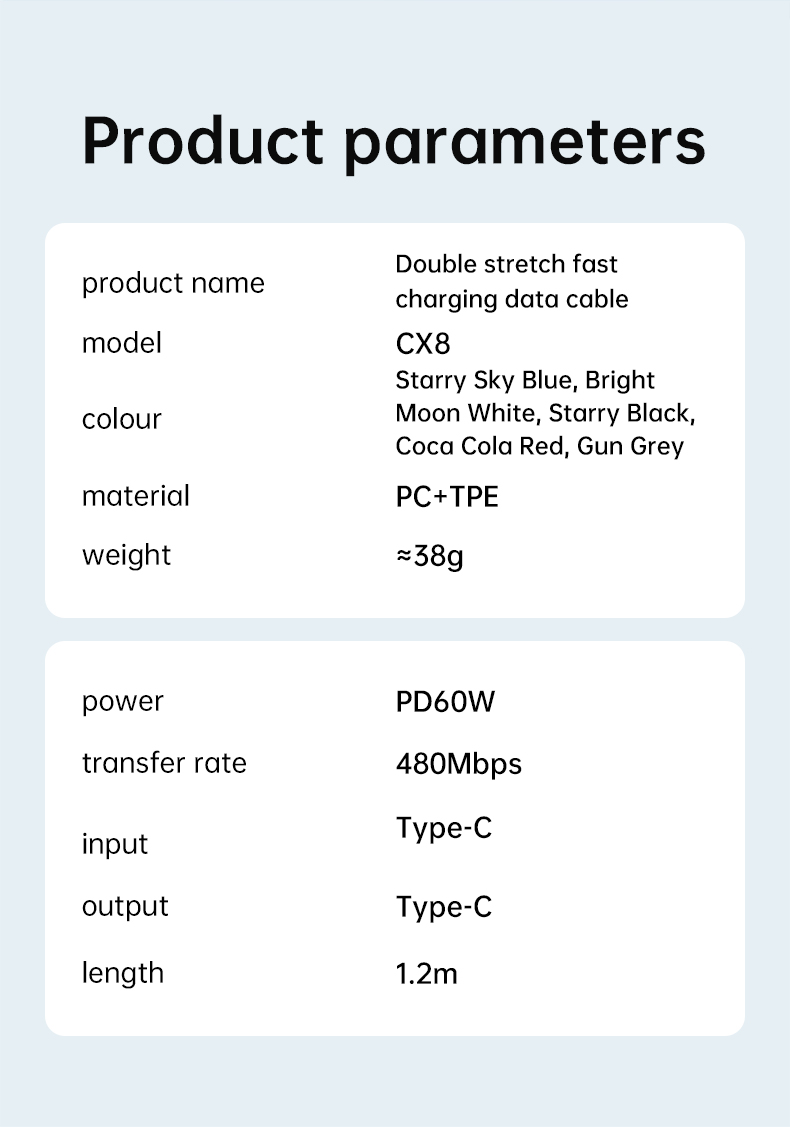Click the ≈38g weight value
The image size is (790, 1127).
tap(429, 556)
